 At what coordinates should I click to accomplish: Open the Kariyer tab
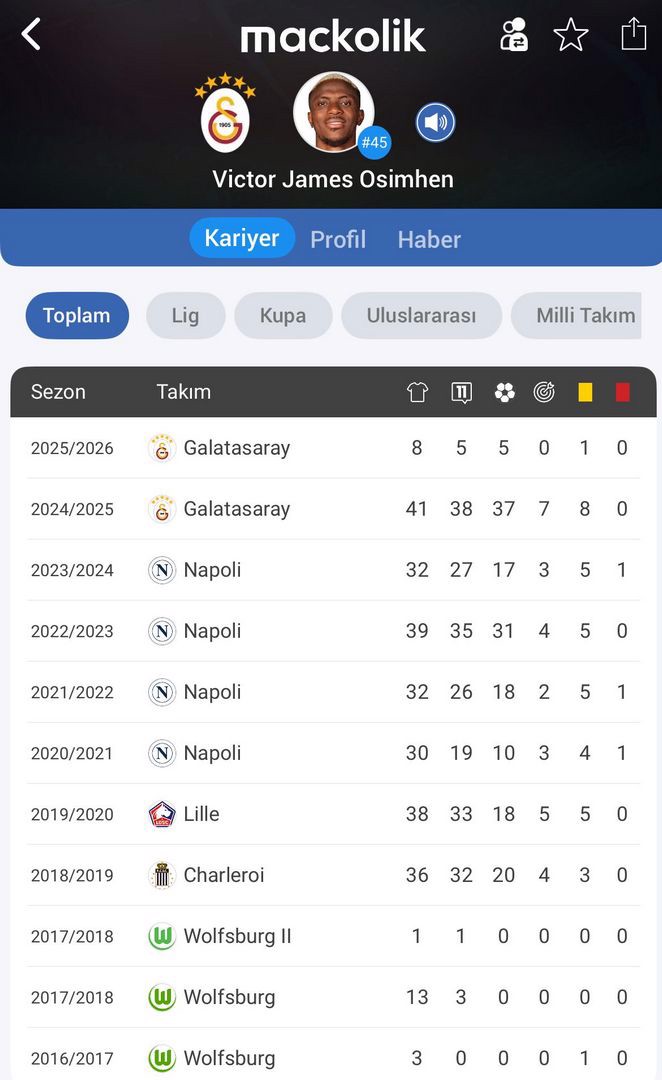pyautogui.click(x=242, y=238)
